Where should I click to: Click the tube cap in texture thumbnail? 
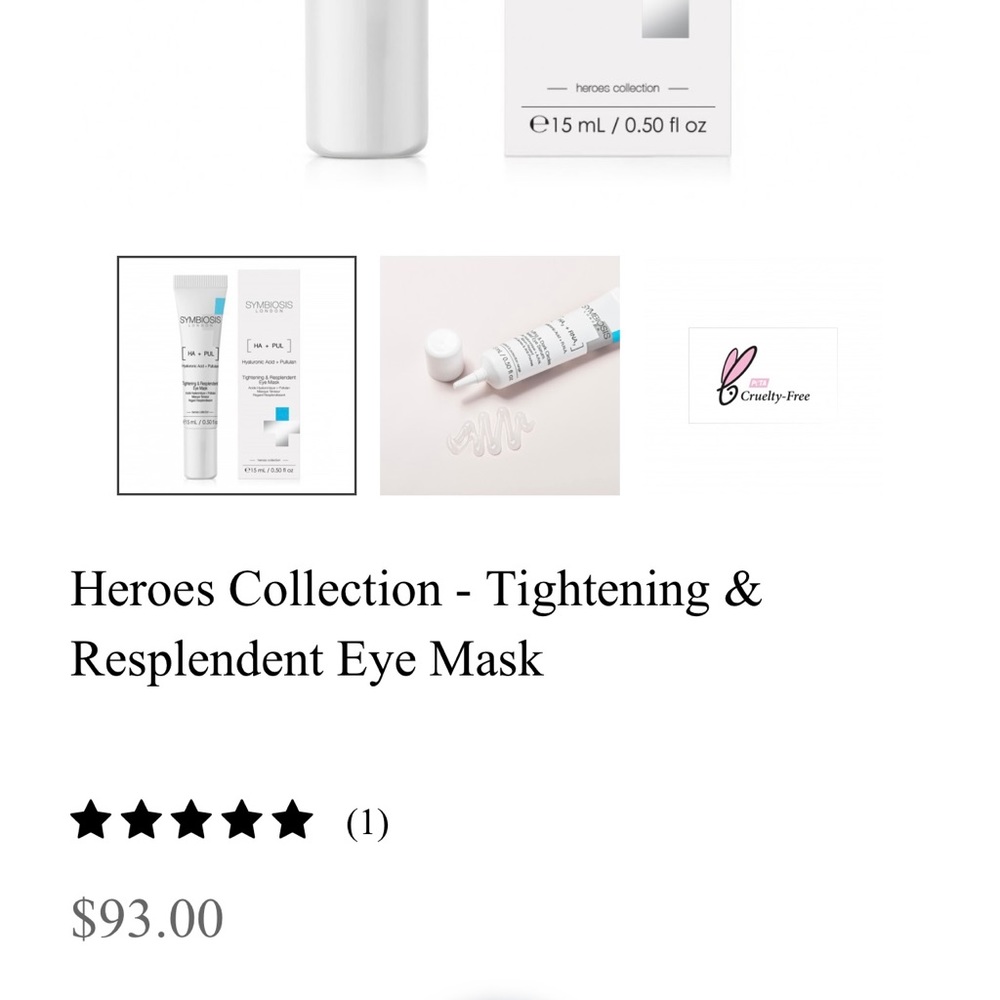click(444, 349)
